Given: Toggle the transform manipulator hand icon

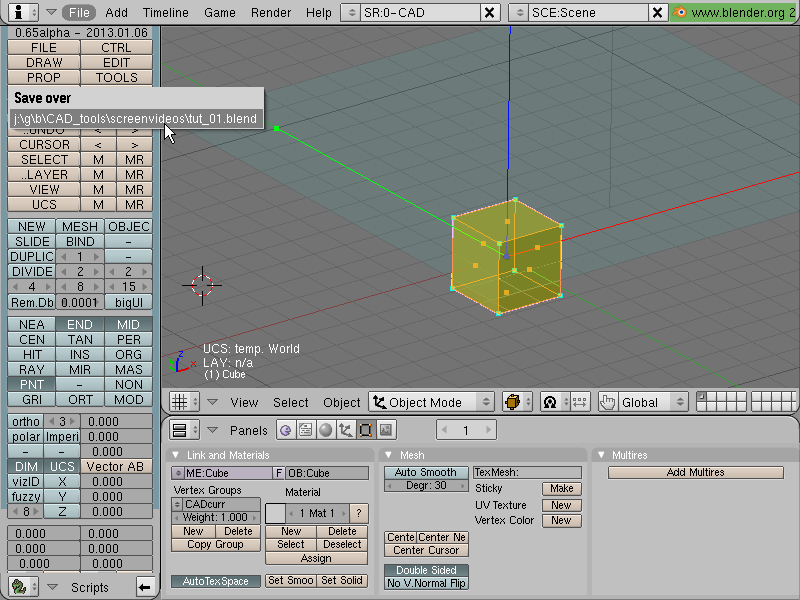Looking at the screenshot, I should tap(608, 402).
